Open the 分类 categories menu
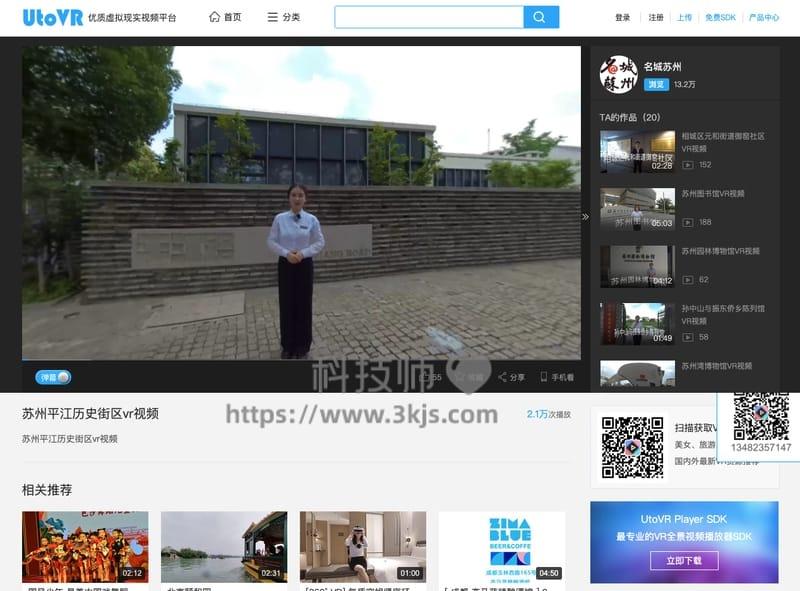The width and height of the screenshot is (800, 591). (x=284, y=17)
